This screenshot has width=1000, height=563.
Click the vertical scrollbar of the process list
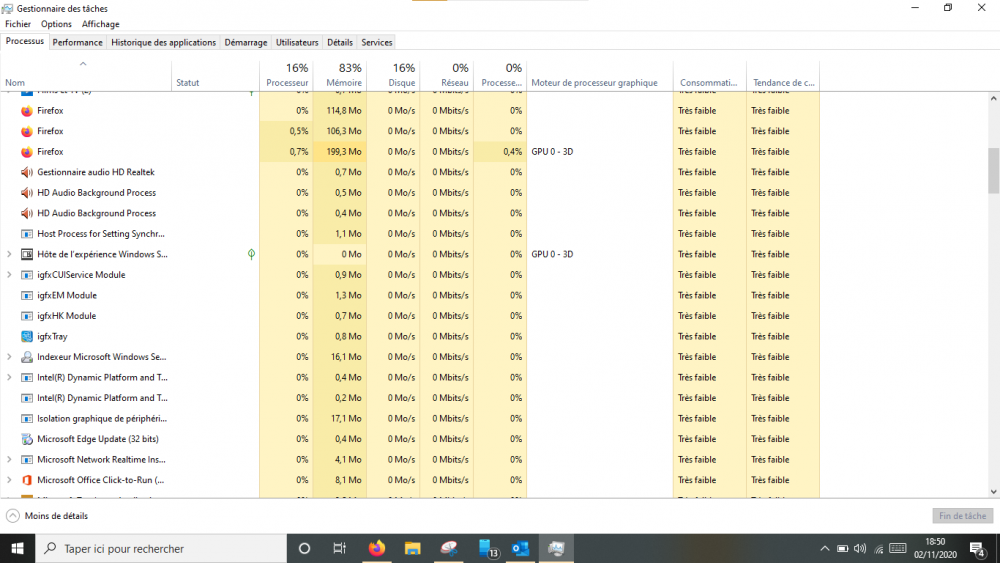pos(993,170)
